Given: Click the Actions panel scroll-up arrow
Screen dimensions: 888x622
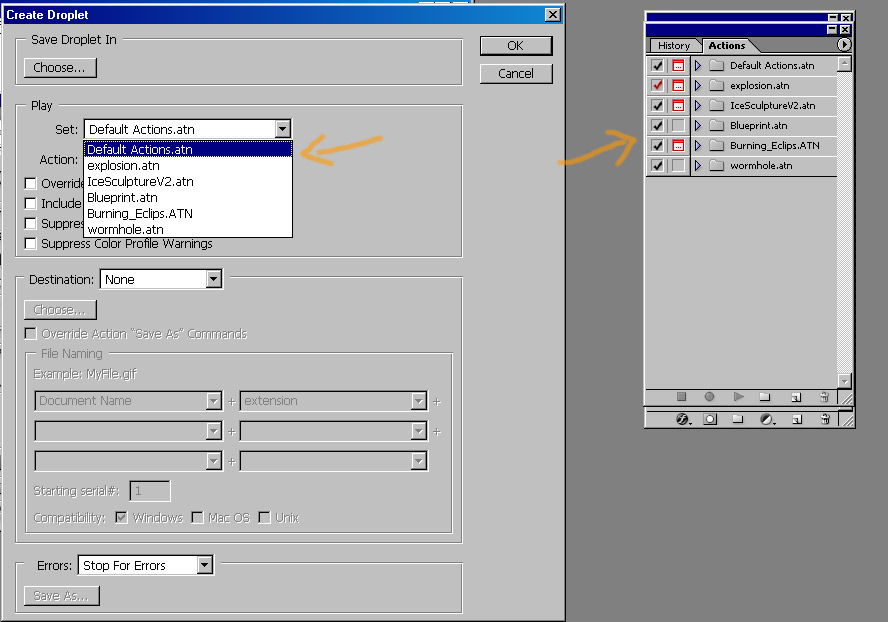Looking at the screenshot, I should (x=844, y=63).
